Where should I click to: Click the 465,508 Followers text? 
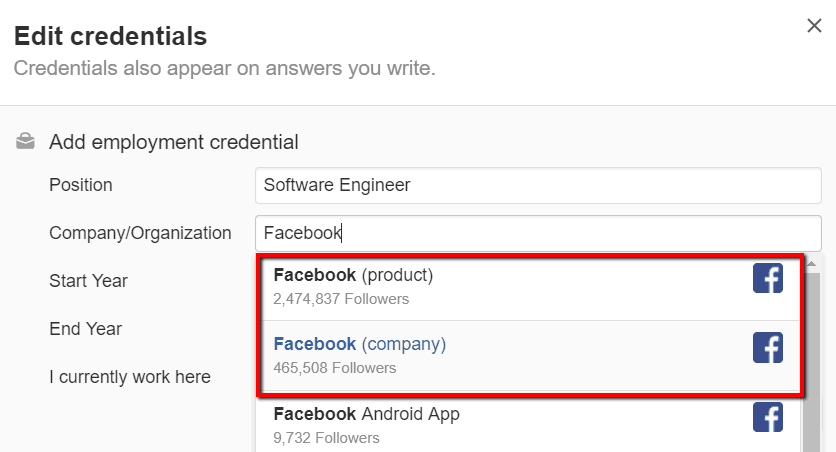pos(335,368)
